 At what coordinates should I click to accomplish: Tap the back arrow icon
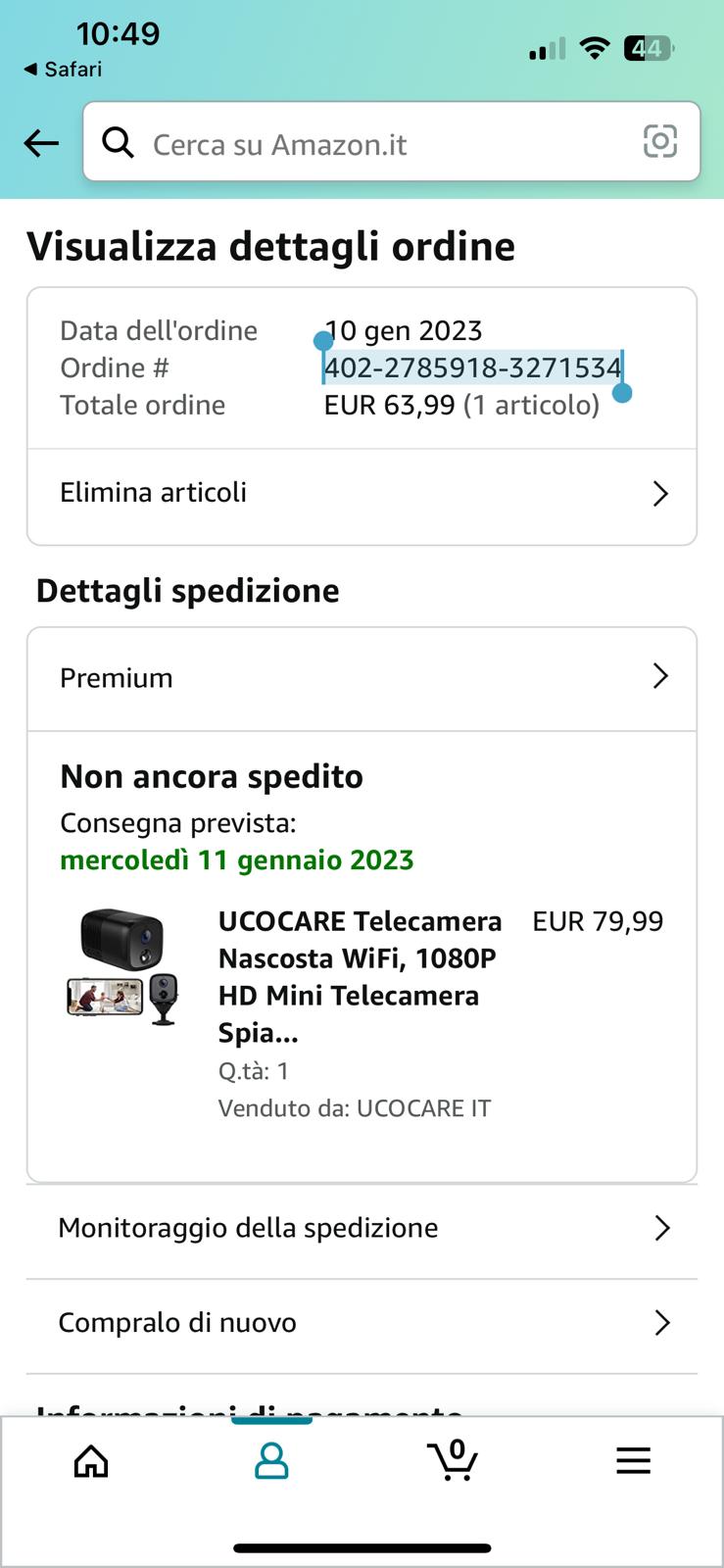point(41,144)
